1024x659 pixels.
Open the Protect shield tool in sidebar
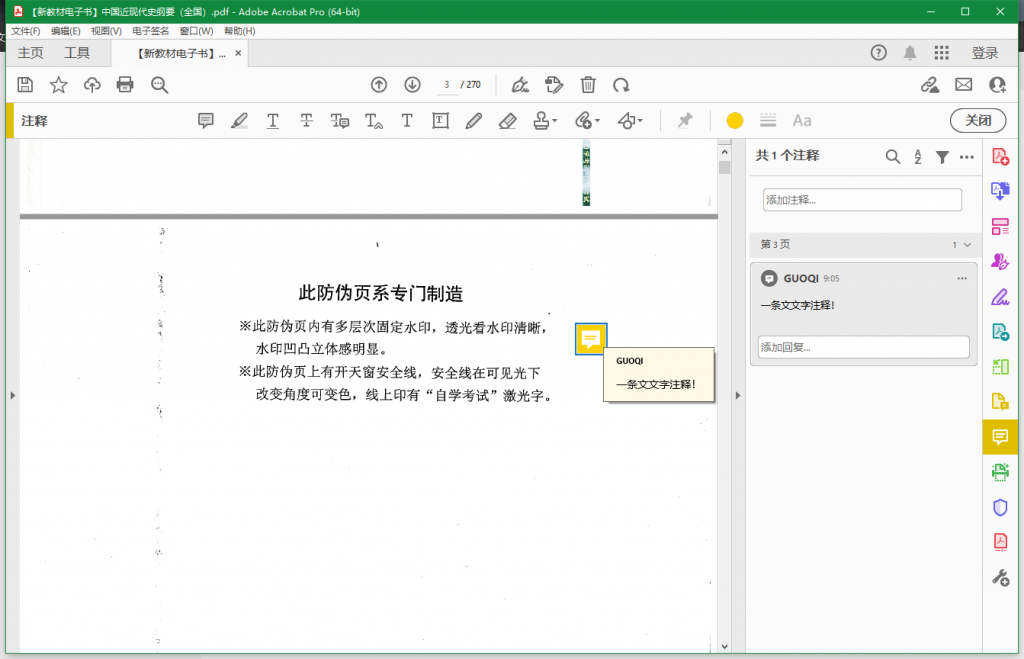[1000, 507]
